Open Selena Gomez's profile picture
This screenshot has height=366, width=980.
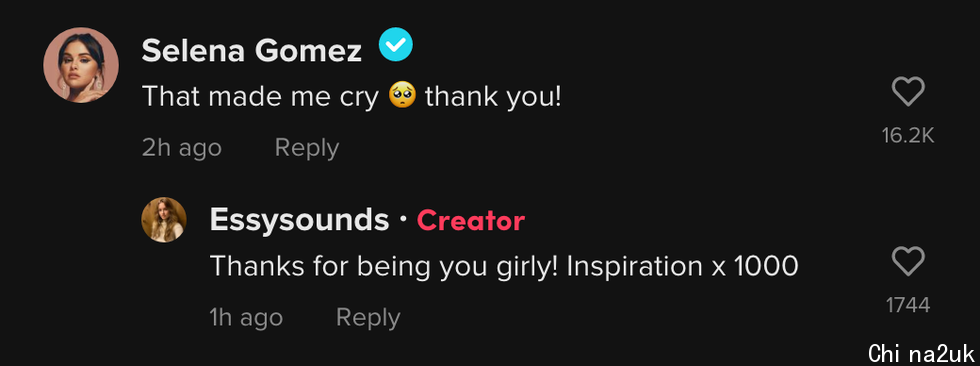(x=81, y=64)
